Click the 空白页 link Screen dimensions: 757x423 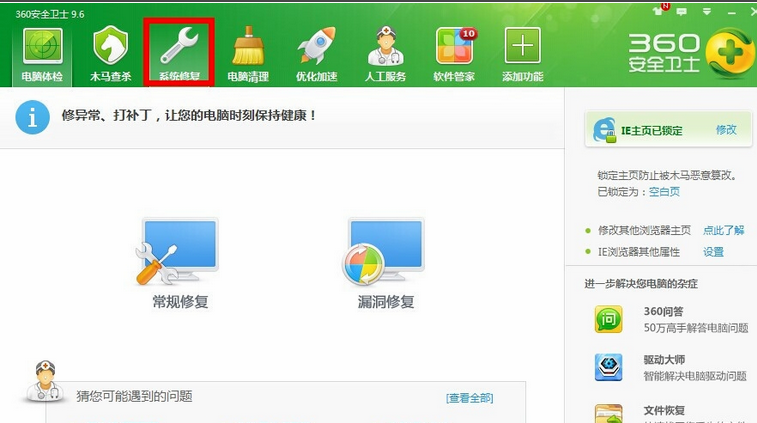point(664,192)
